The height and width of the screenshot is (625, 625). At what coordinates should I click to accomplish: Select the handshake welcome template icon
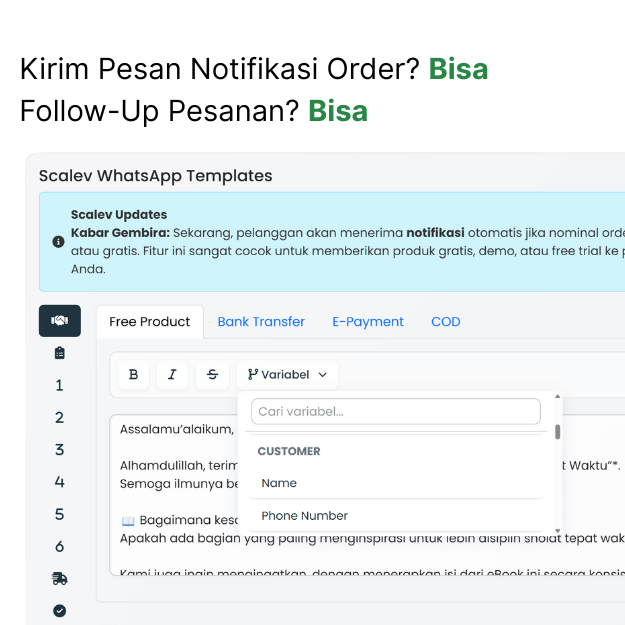click(x=59, y=321)
